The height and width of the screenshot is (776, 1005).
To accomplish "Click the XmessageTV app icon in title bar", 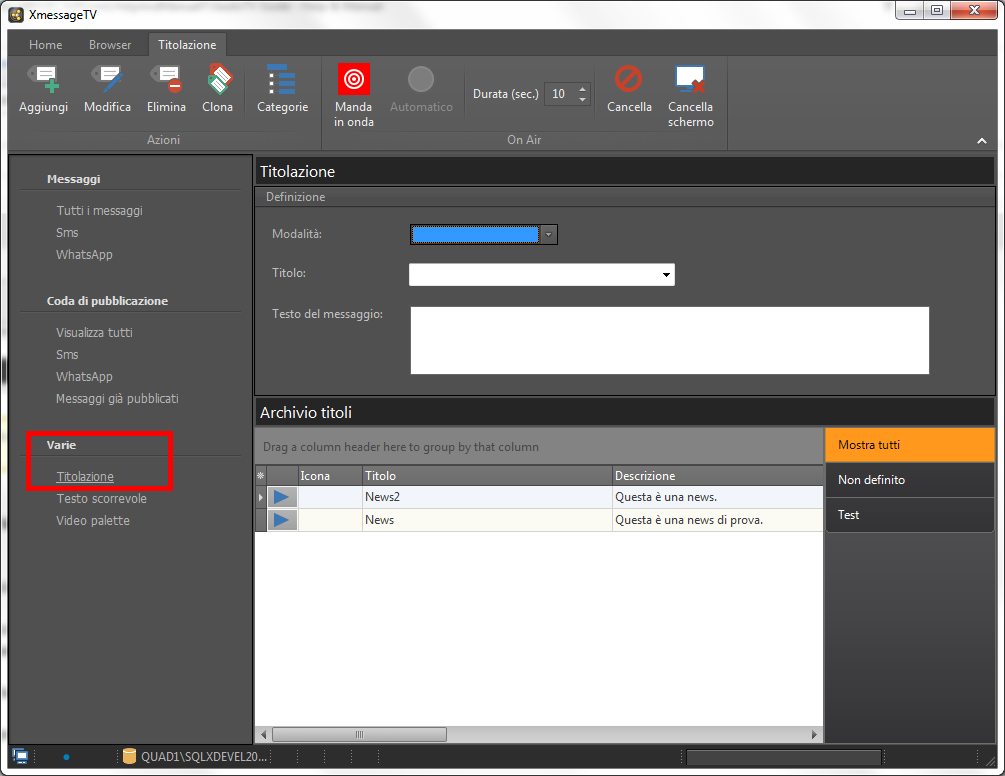I will [x=17, y=14].
